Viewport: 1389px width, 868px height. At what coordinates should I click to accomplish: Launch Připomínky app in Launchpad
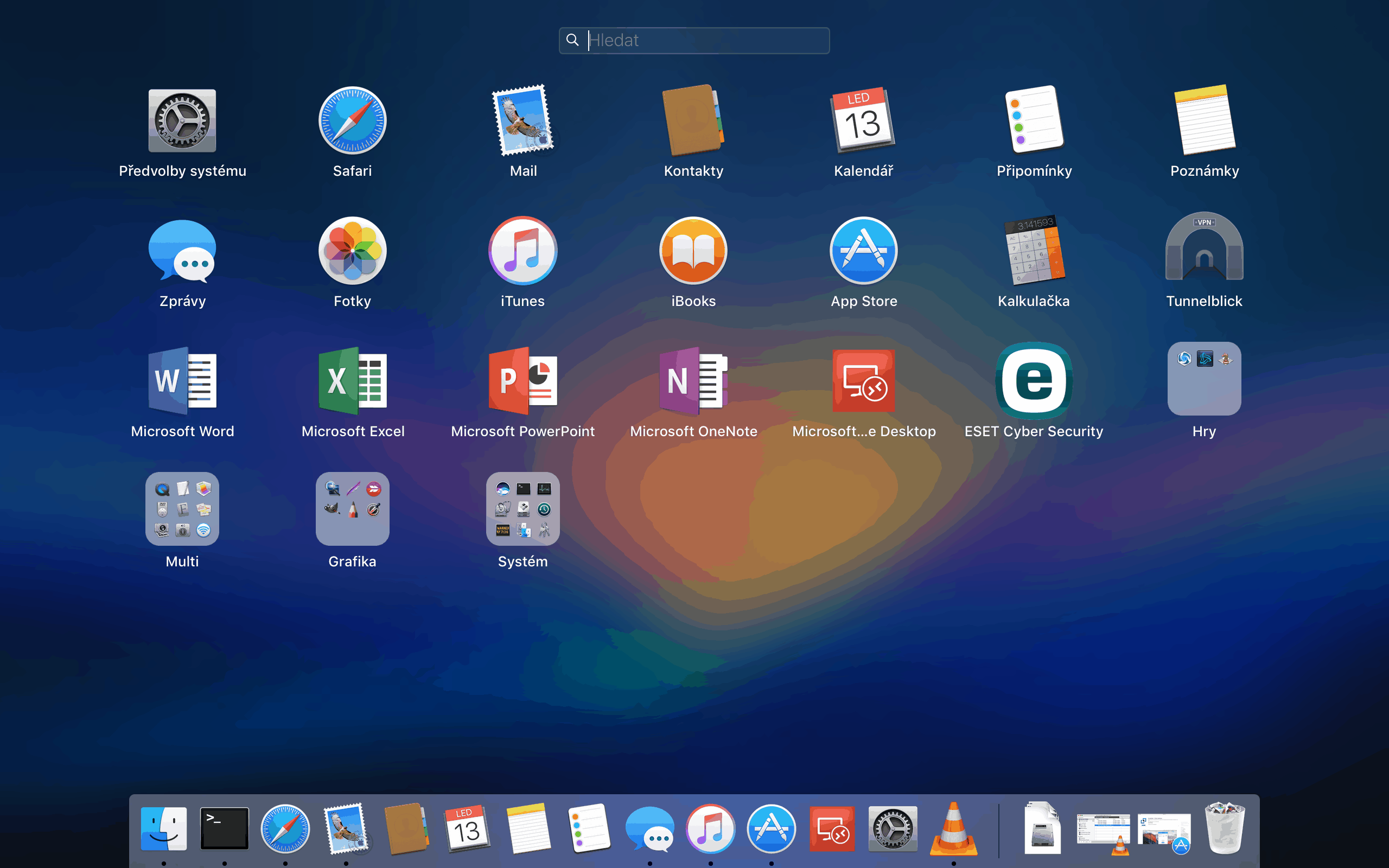click(x=1034, y=120)
